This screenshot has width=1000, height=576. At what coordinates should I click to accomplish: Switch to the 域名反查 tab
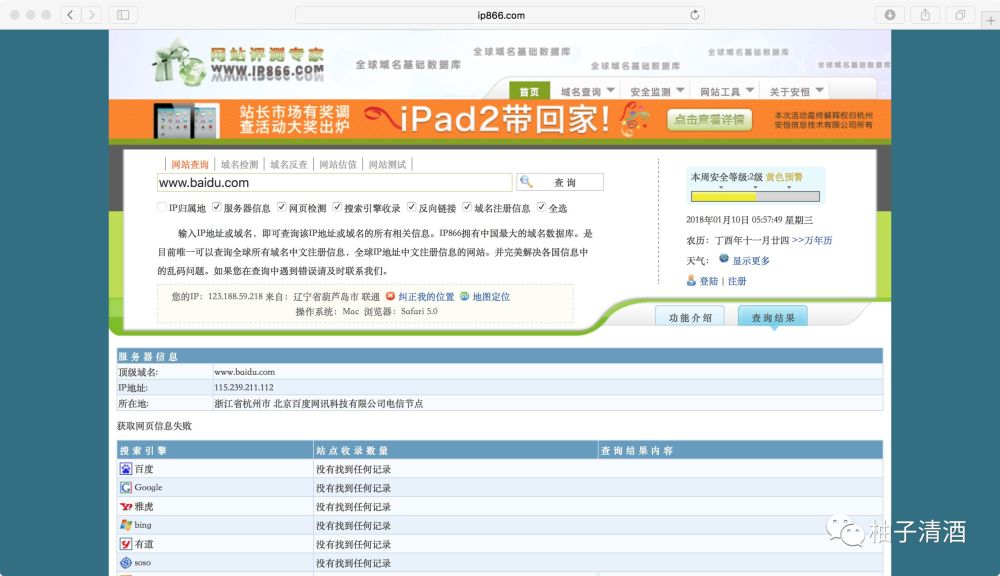289,165
